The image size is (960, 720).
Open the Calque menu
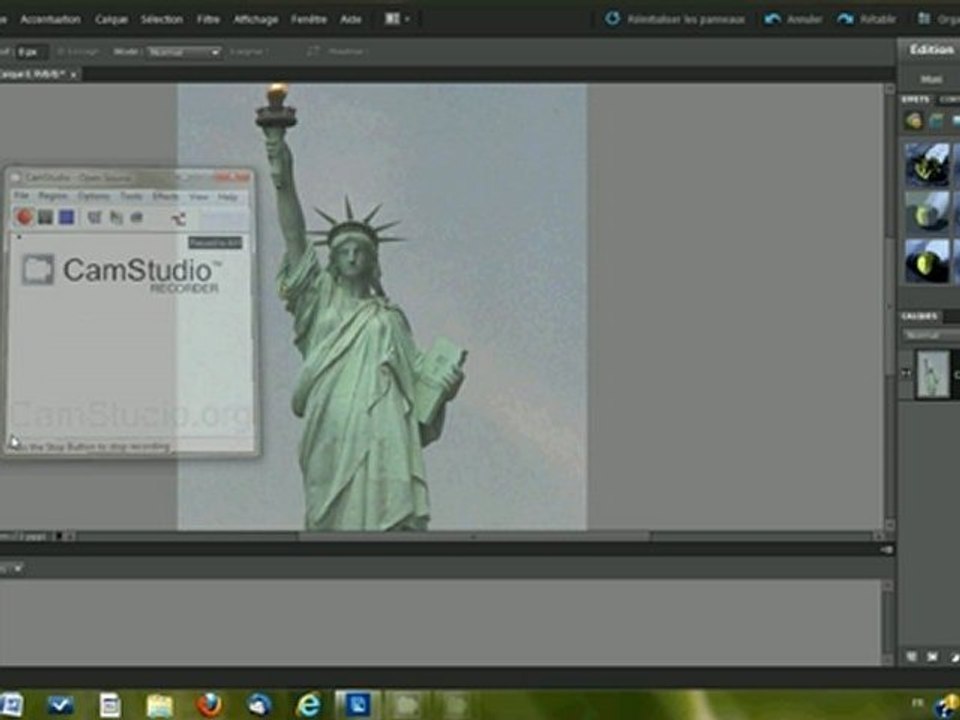coord(111,20)
